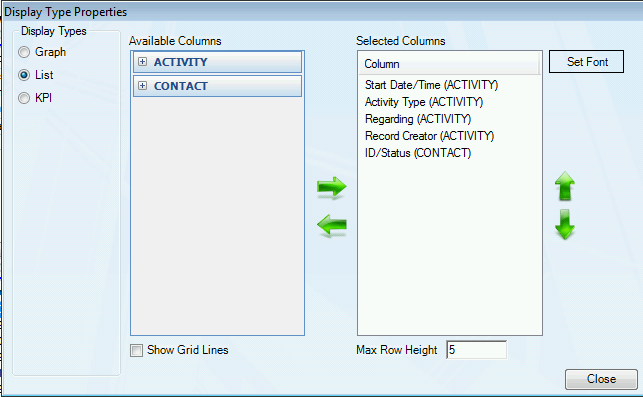Select the Graph display type
The width and height of the screenshot is (643, 397).
pos(24,52)
